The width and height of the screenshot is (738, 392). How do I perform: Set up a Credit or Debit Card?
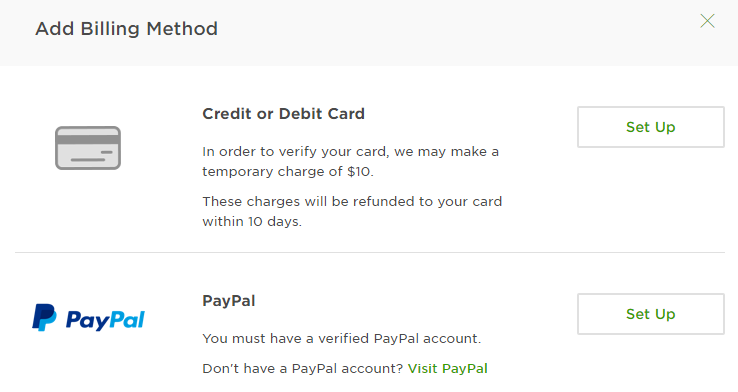(x=650, y=127)
